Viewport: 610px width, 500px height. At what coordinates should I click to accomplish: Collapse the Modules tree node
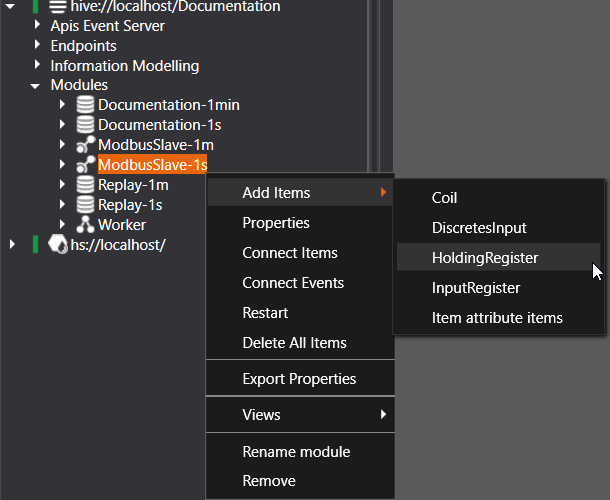click(x=36, y=86)
